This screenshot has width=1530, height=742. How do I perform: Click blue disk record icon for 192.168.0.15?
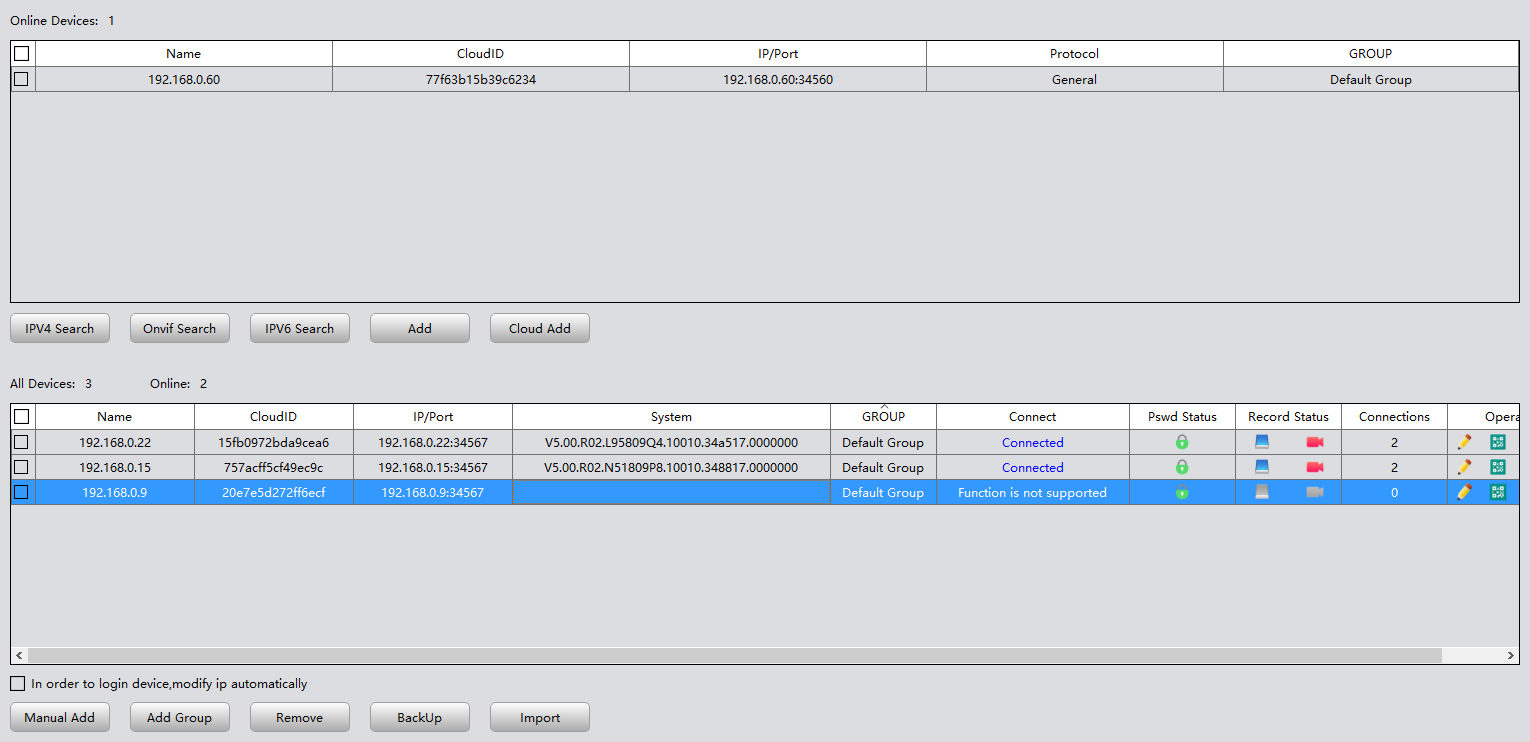tap(1262, 467)
